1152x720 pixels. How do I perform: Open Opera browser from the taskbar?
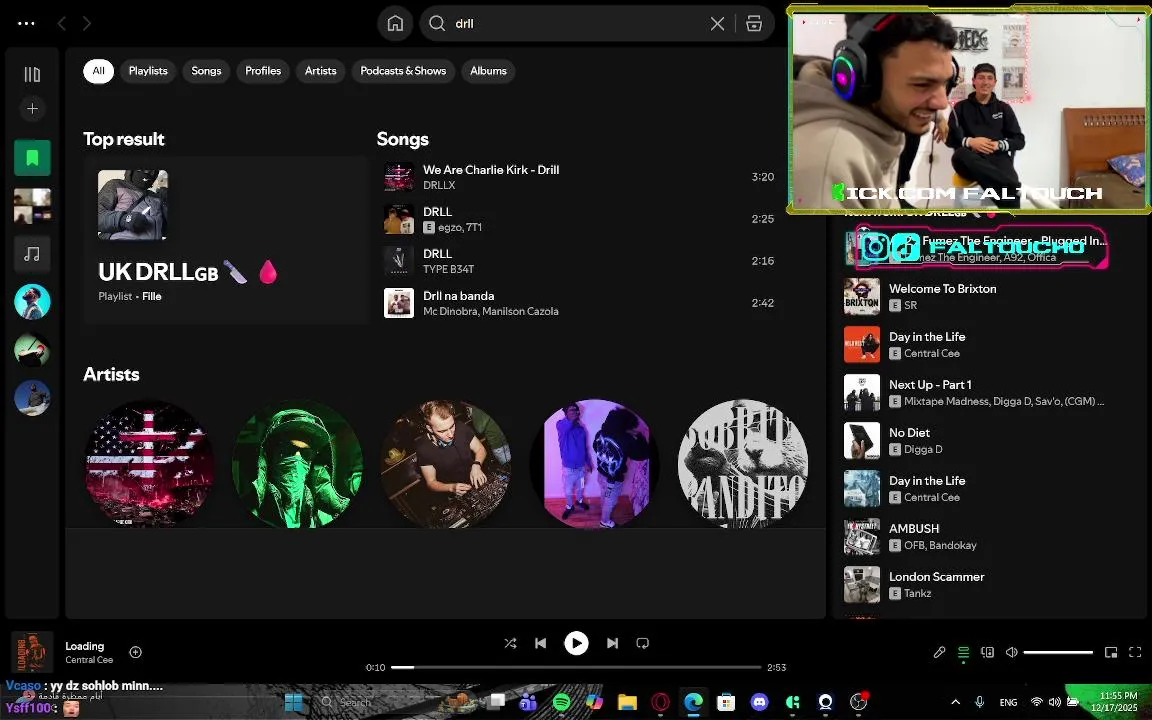(660, 702)
